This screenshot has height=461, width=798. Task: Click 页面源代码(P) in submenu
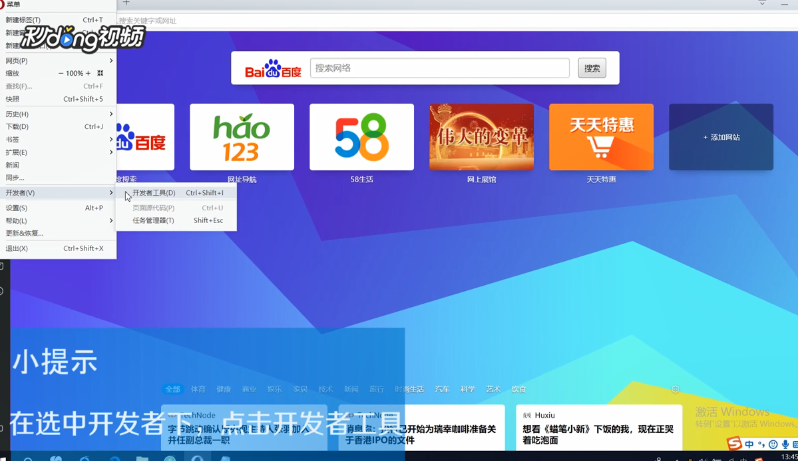coord(176,208)
